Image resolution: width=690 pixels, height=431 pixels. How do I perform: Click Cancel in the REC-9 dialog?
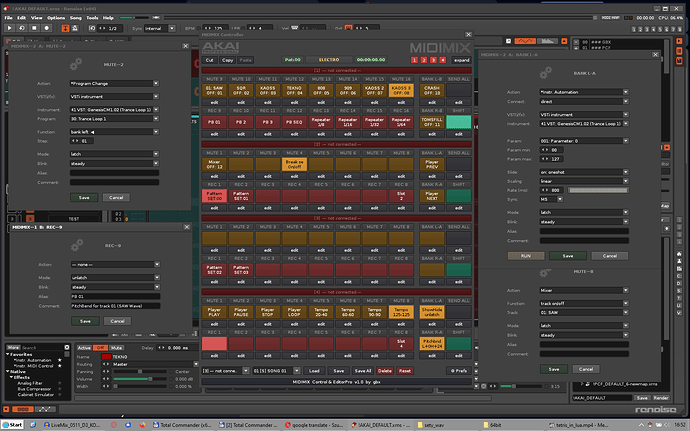117,321
